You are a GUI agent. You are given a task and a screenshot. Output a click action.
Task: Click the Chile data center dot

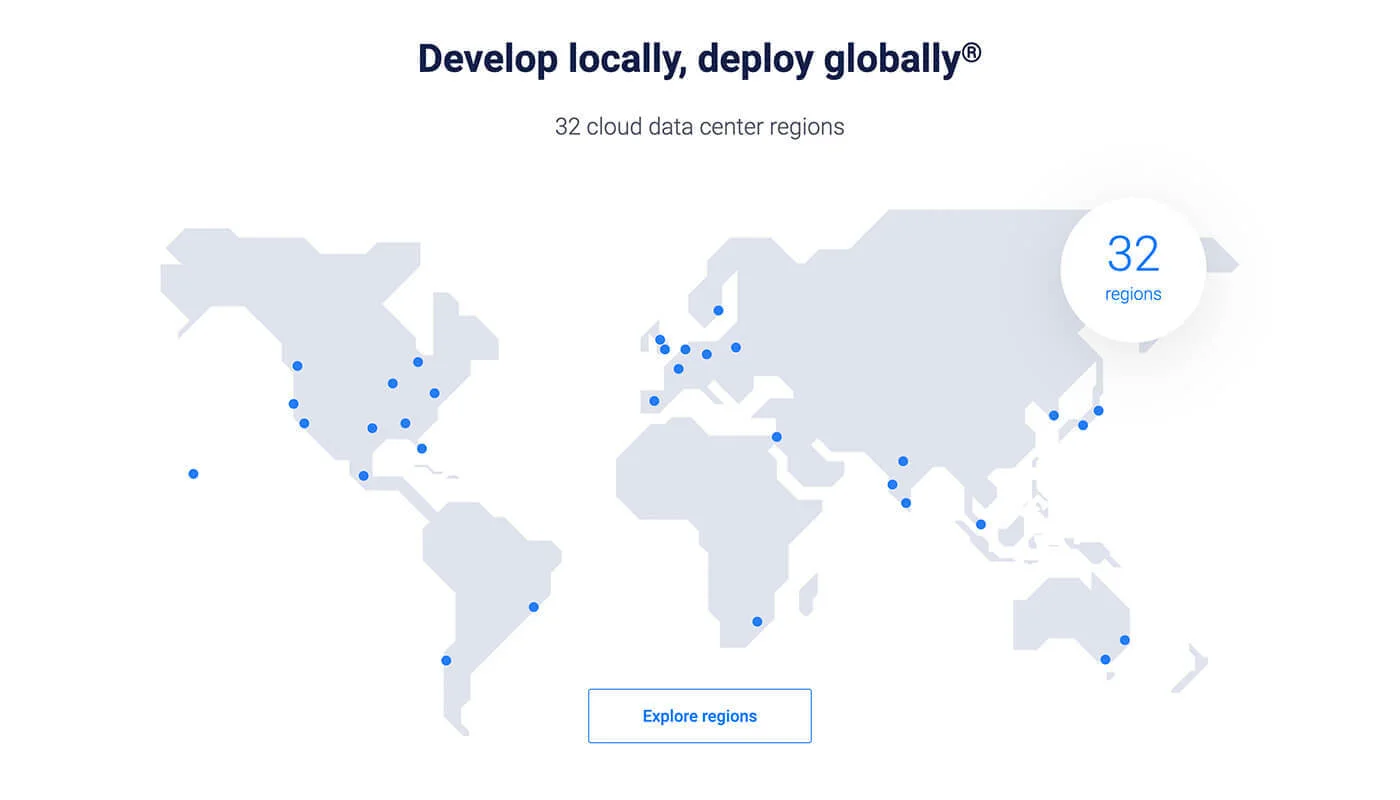pos(446,660)
